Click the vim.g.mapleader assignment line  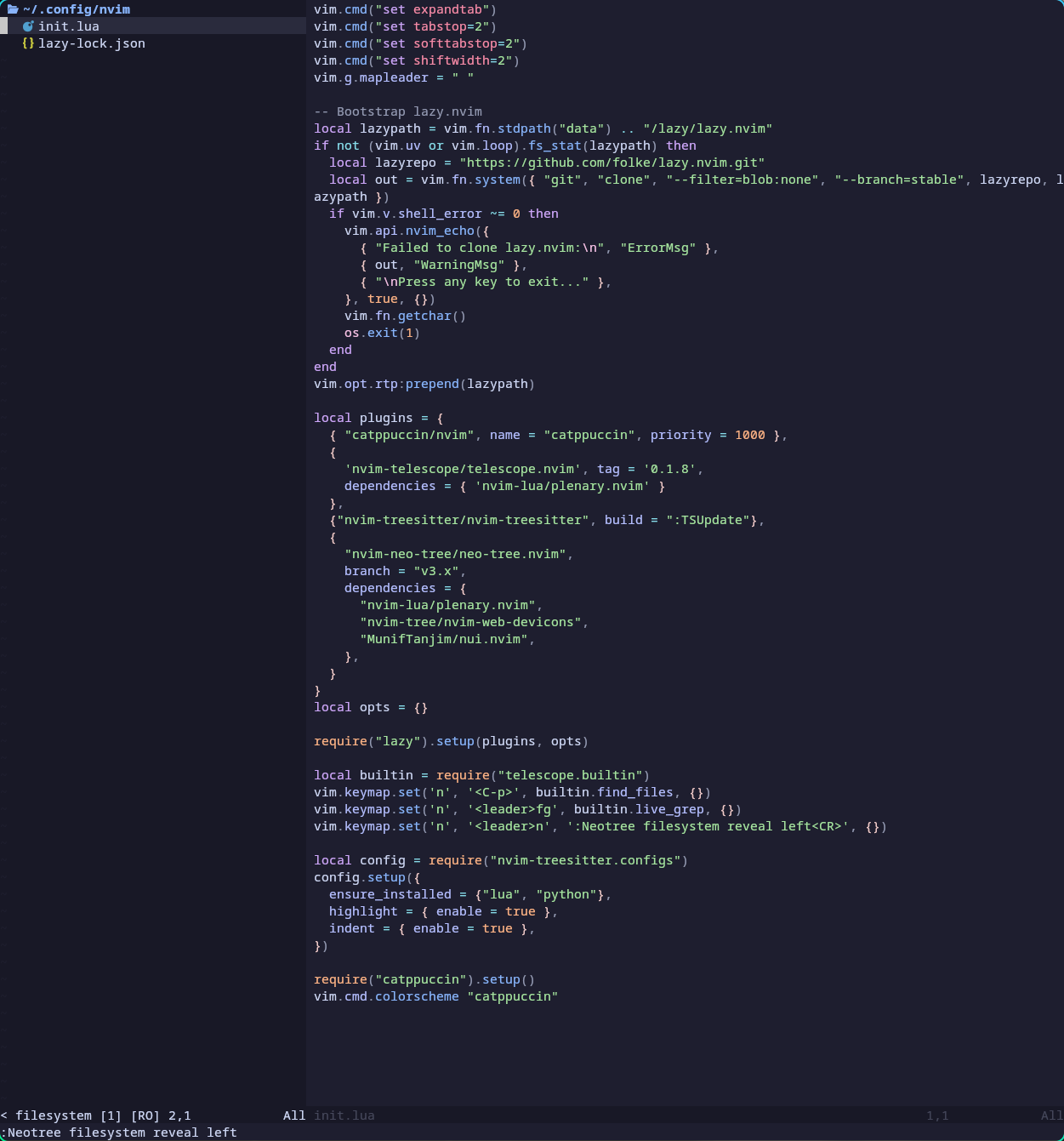click(394, 77)
